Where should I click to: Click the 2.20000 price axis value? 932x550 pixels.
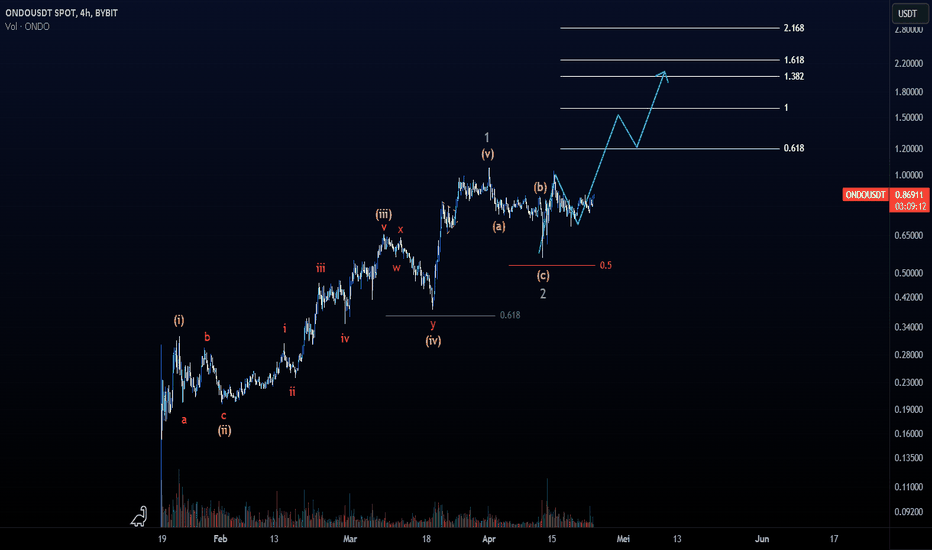pos(908,64)
